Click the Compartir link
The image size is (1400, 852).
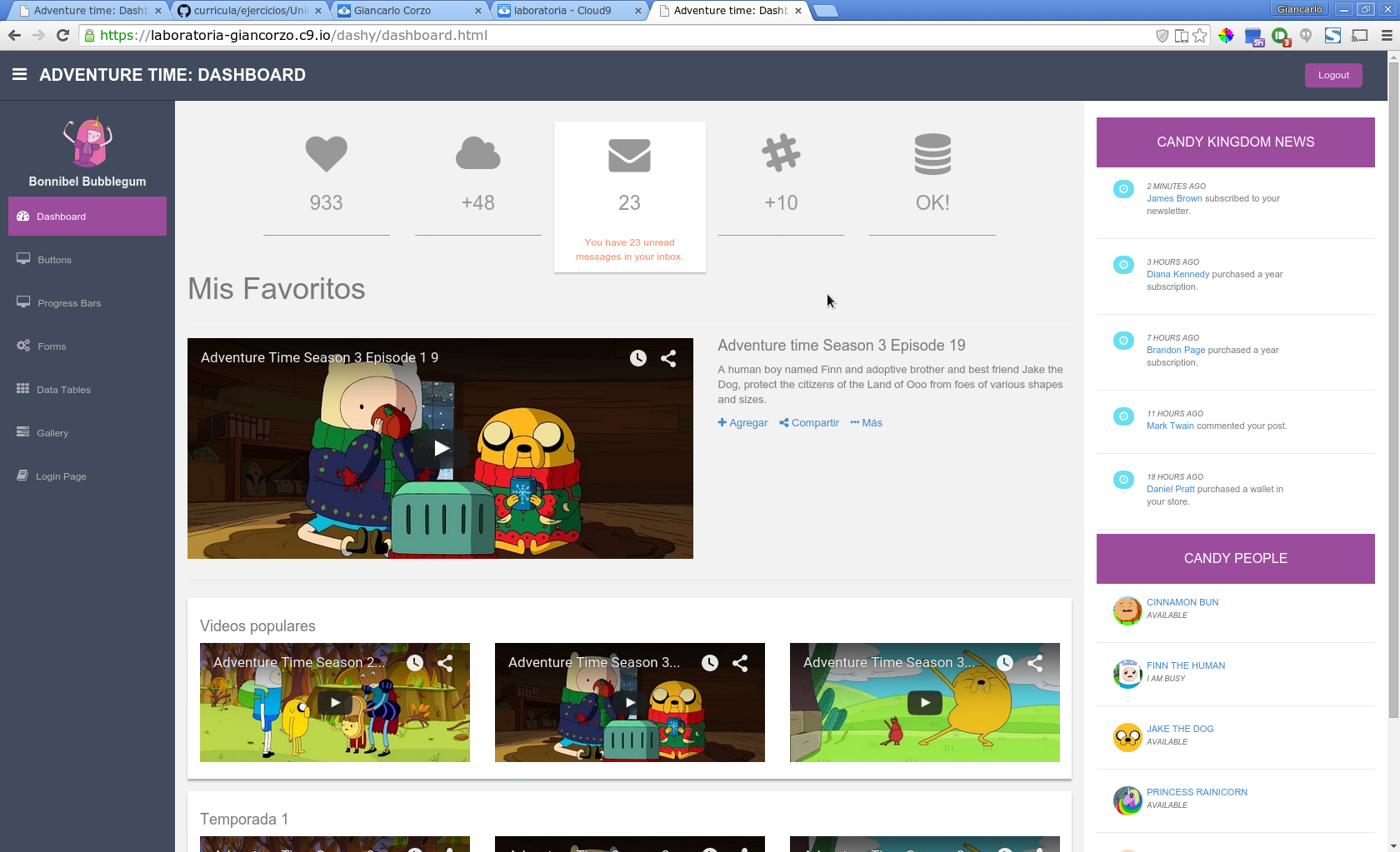pos(809,423)
